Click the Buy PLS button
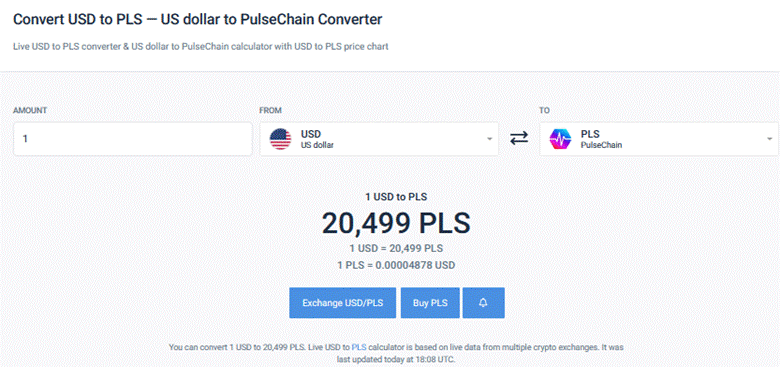Screen dimensions: 780x367 (x=430, y=303)
